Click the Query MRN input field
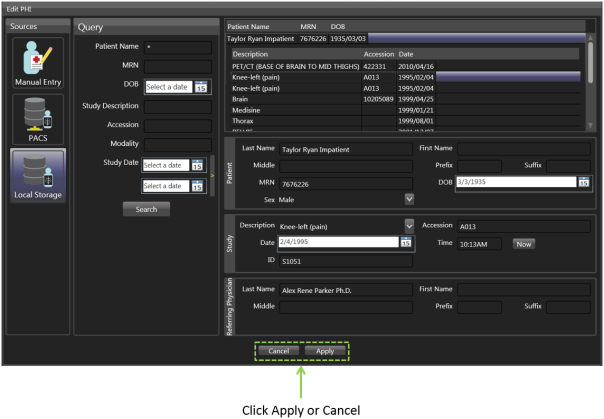Image resolution: width=604 pixels, height=419 pixels. tap(177, 66)
